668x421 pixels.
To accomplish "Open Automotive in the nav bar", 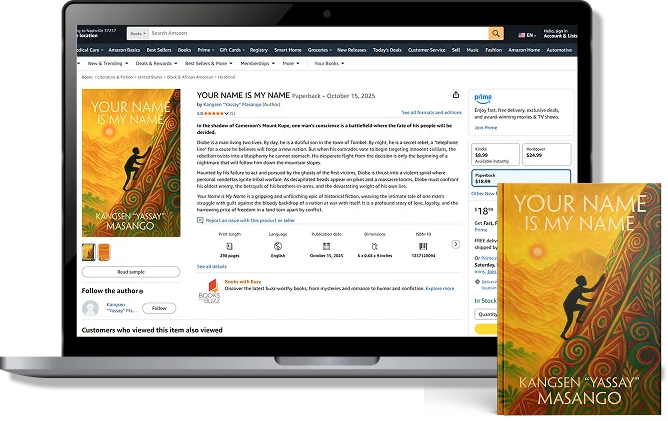I will 559,50.
